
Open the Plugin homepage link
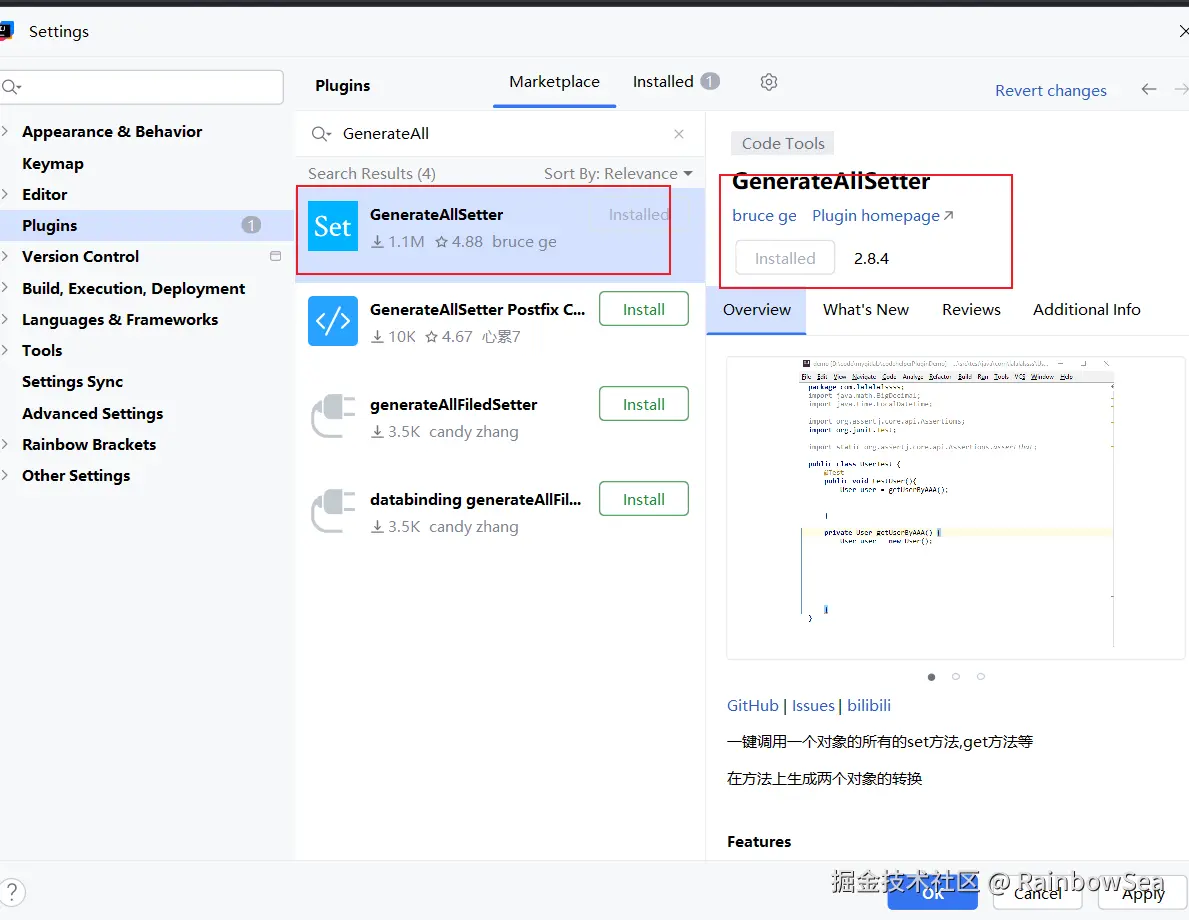[883, 216]
